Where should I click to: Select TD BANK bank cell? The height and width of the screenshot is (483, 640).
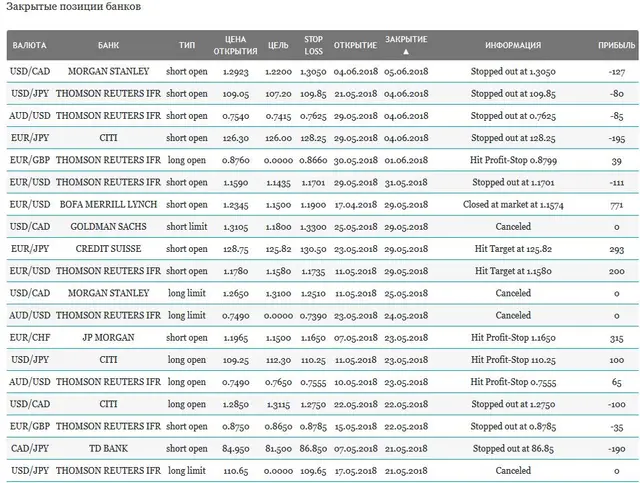pyautogui.click(x=108, y=449)
